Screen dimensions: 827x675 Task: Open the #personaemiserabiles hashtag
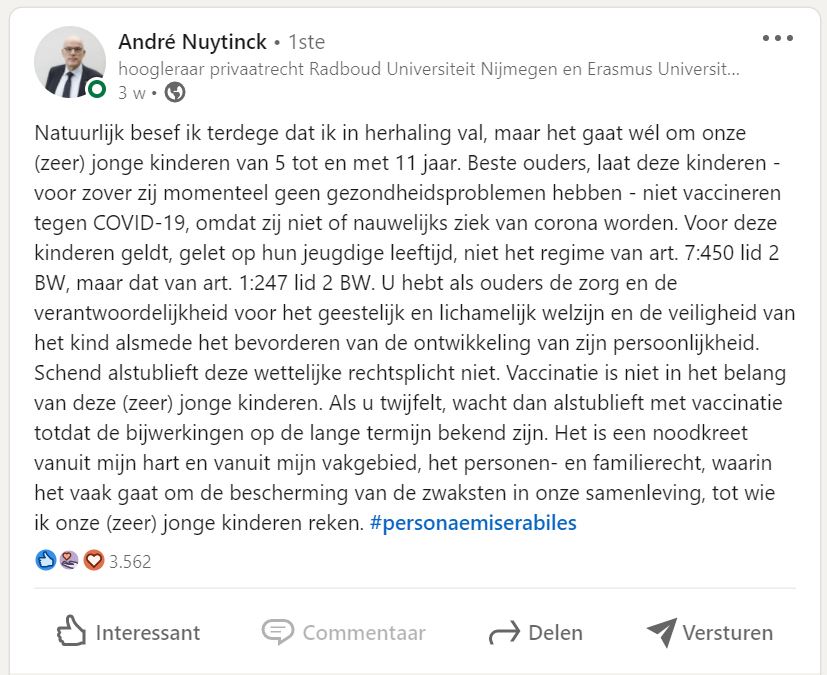click(x=473, y=523)
